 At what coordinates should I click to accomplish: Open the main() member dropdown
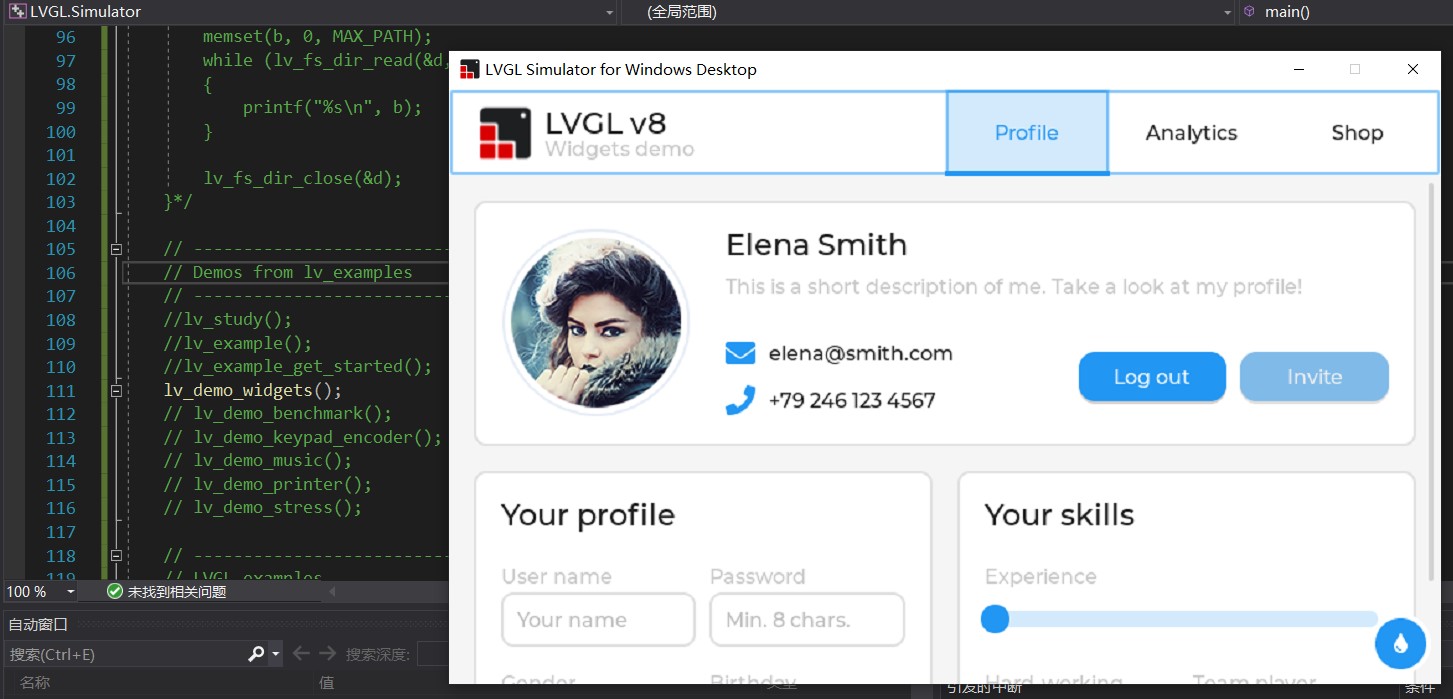[1345, 12]
